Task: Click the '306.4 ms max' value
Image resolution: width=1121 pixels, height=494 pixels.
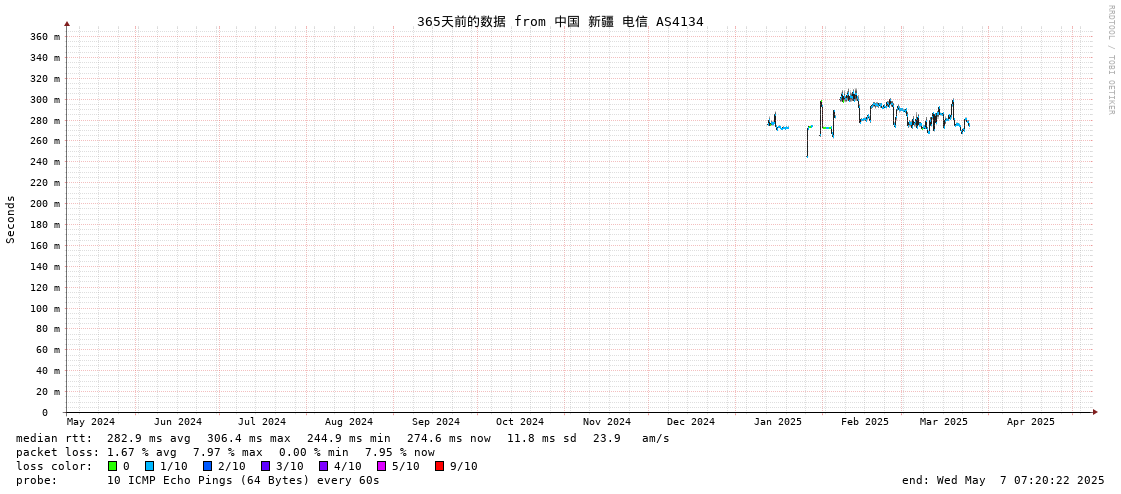Action: point(249,438)
